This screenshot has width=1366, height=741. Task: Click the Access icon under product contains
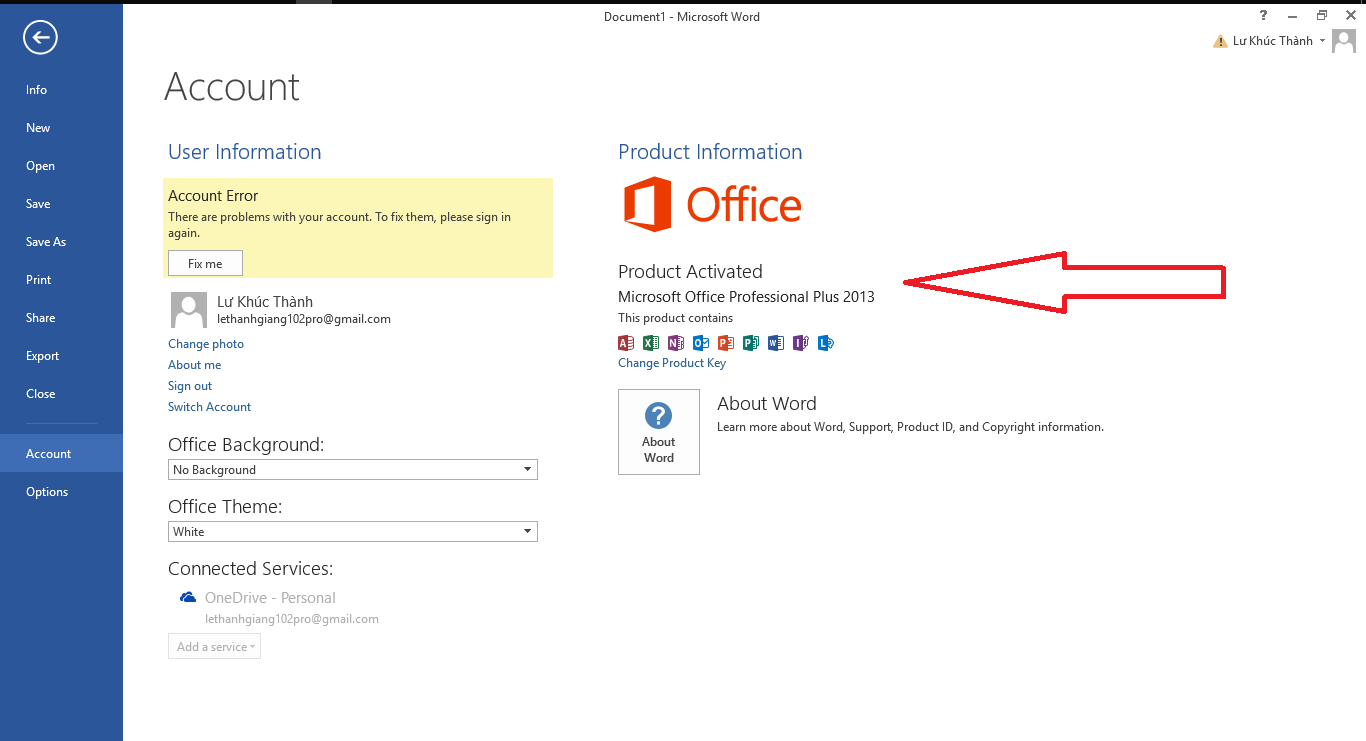pos(625,343)
